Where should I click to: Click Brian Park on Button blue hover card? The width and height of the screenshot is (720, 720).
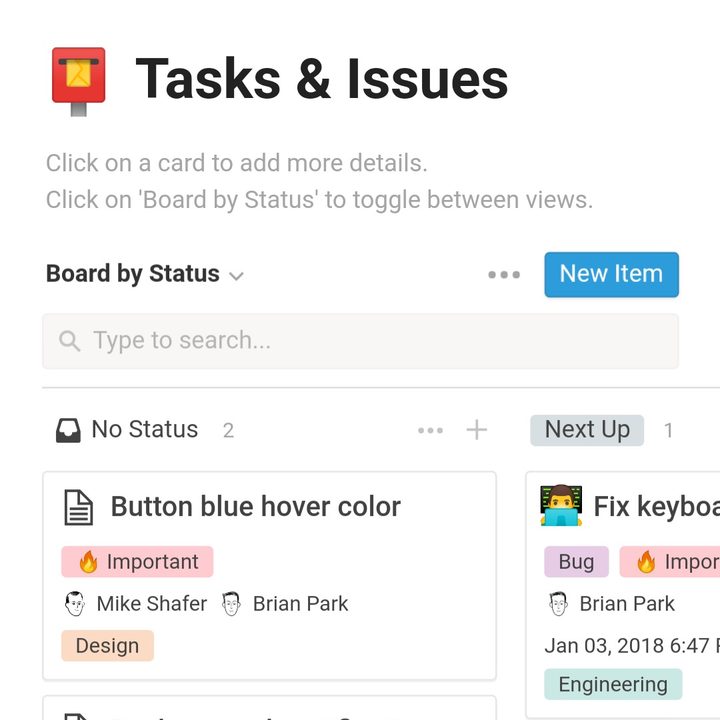(x=285, y=603)
